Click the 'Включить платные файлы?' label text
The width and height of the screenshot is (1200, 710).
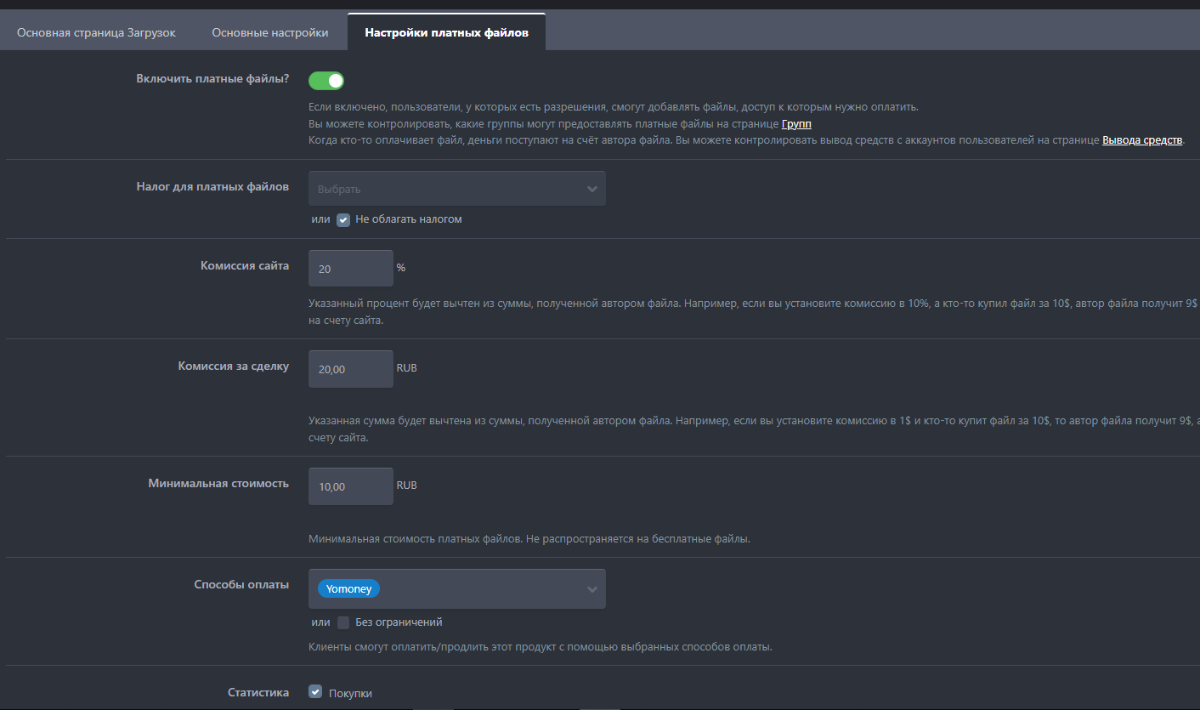212,79
